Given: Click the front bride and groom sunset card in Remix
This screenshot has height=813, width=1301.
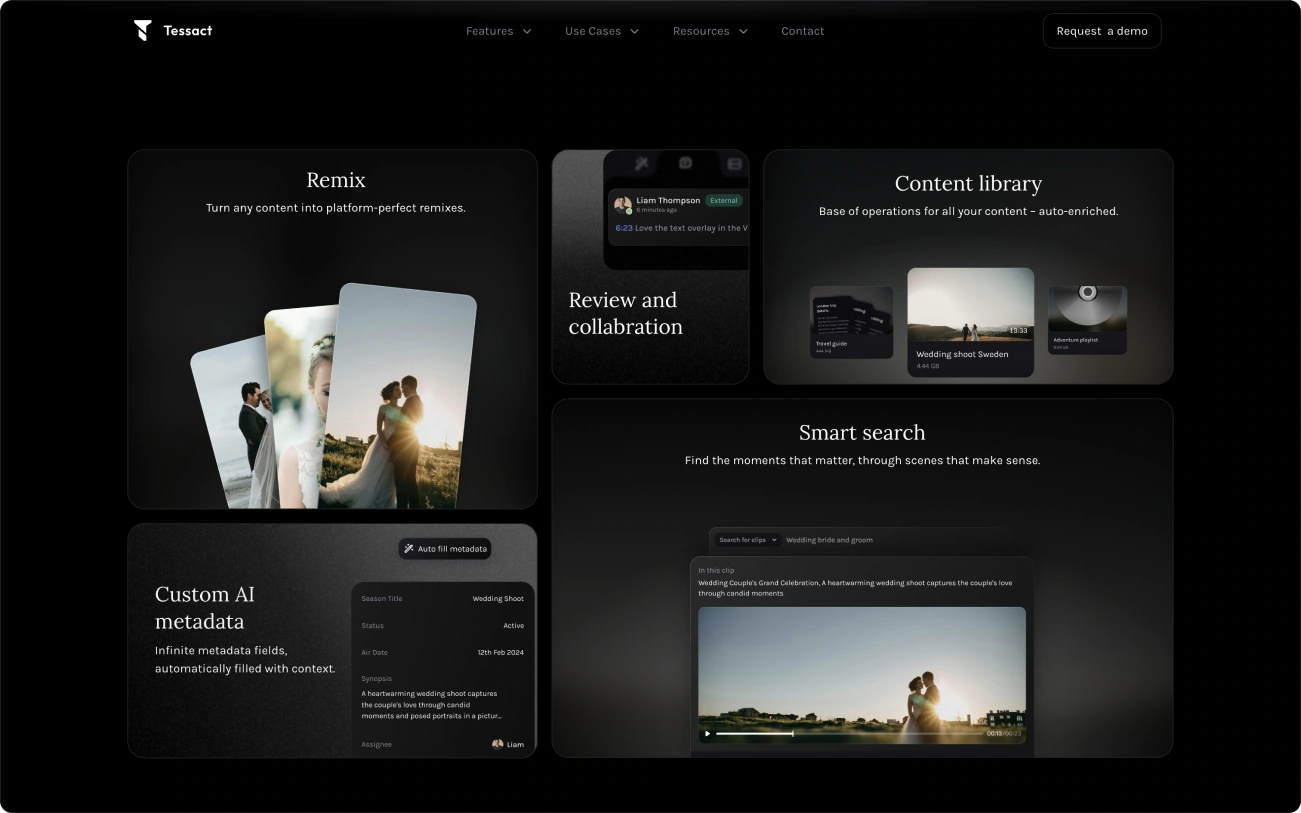Looking at the screenshot, I should (398, 397).
